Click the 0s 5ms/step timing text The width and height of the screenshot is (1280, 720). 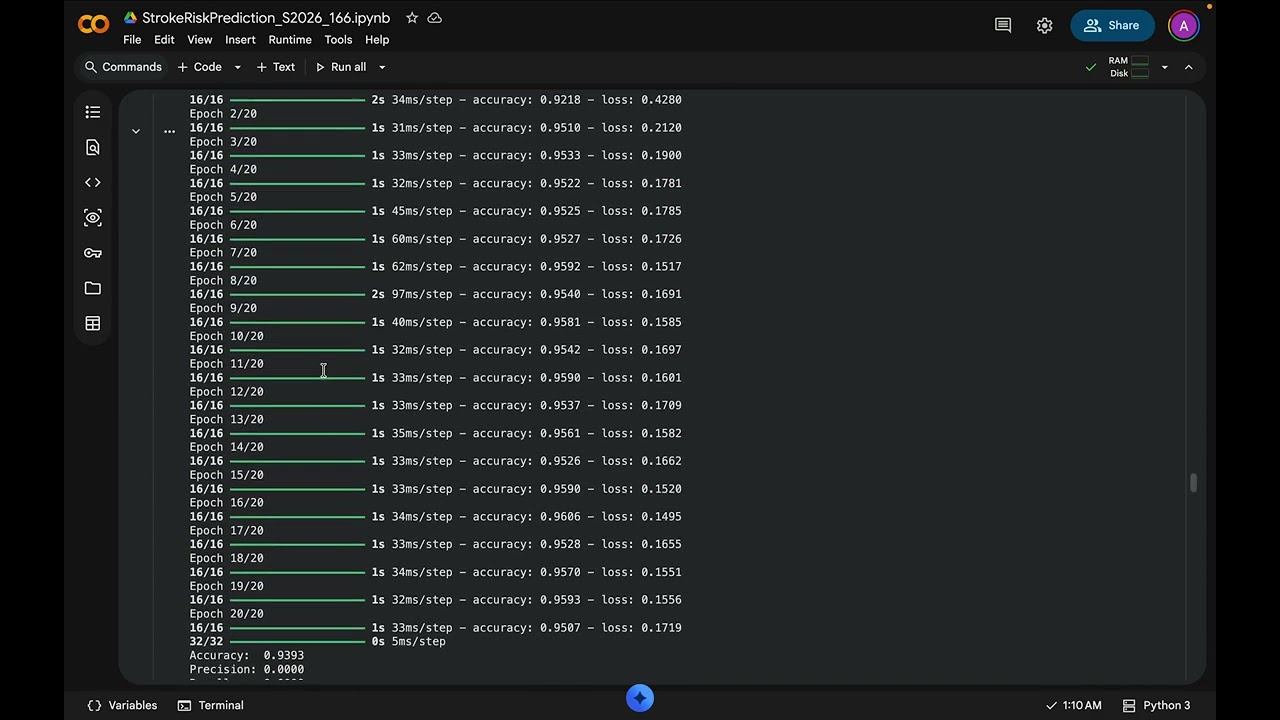tap(408, 642)
